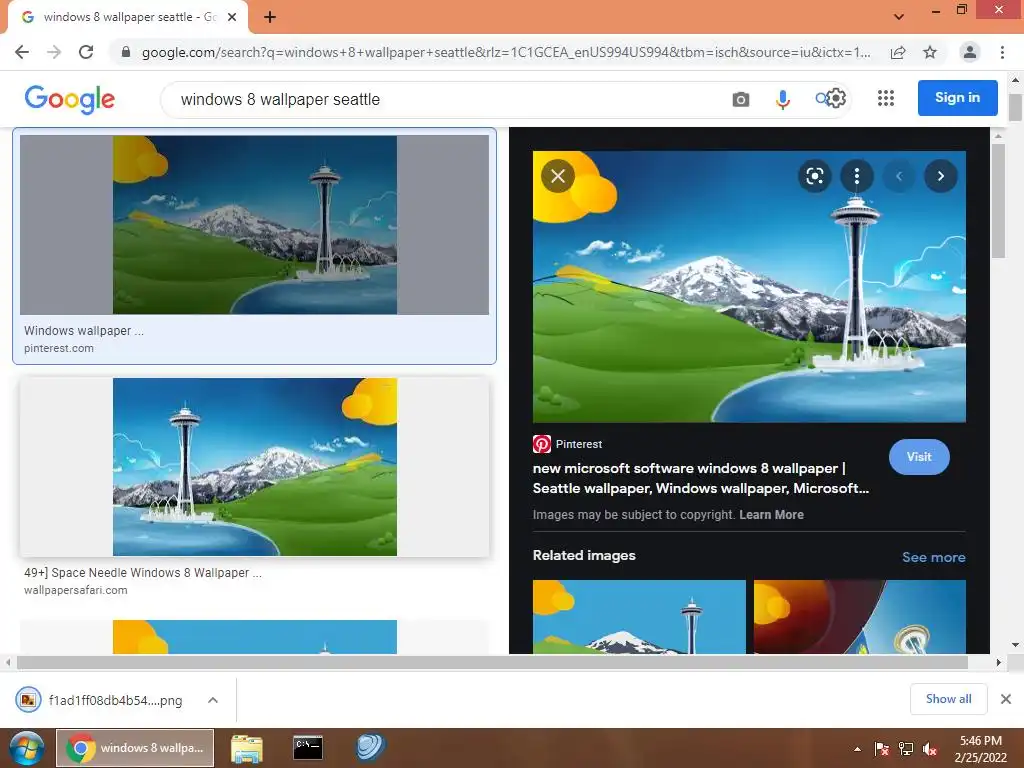Start voice search with microphone icon
Viewport: 1024px width, 768px height.
(782, 99)
